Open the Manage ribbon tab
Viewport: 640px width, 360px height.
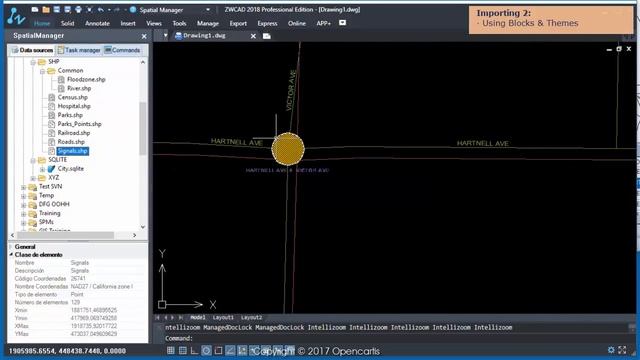[208, 23]
